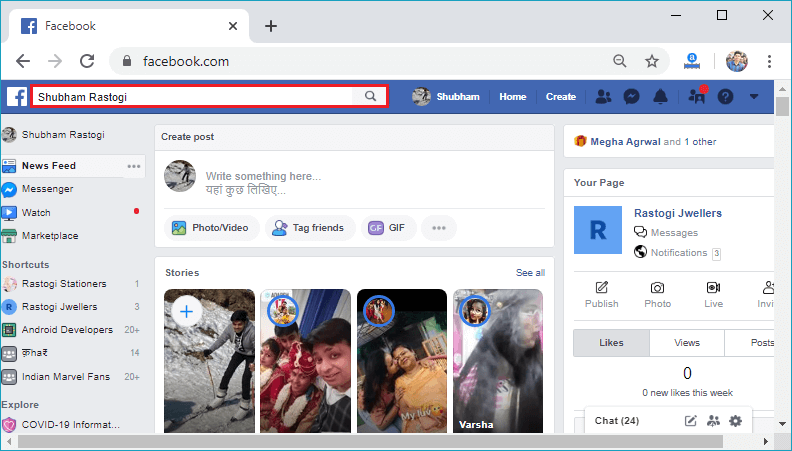Viewport: 792px width, 451px height.
Task: Click Rastogi Jwellers page avatar R
Action: 598,230
